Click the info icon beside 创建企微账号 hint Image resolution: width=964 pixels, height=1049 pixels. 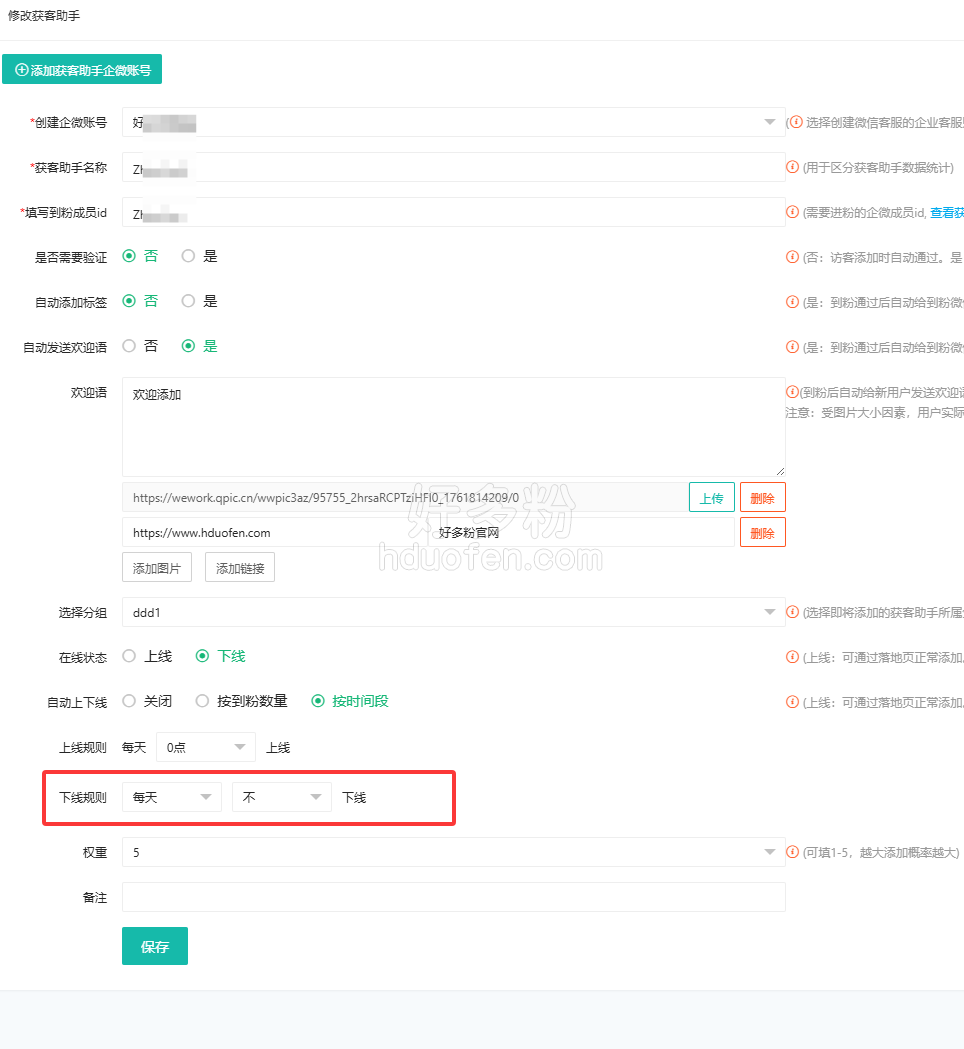click(796, 122)
